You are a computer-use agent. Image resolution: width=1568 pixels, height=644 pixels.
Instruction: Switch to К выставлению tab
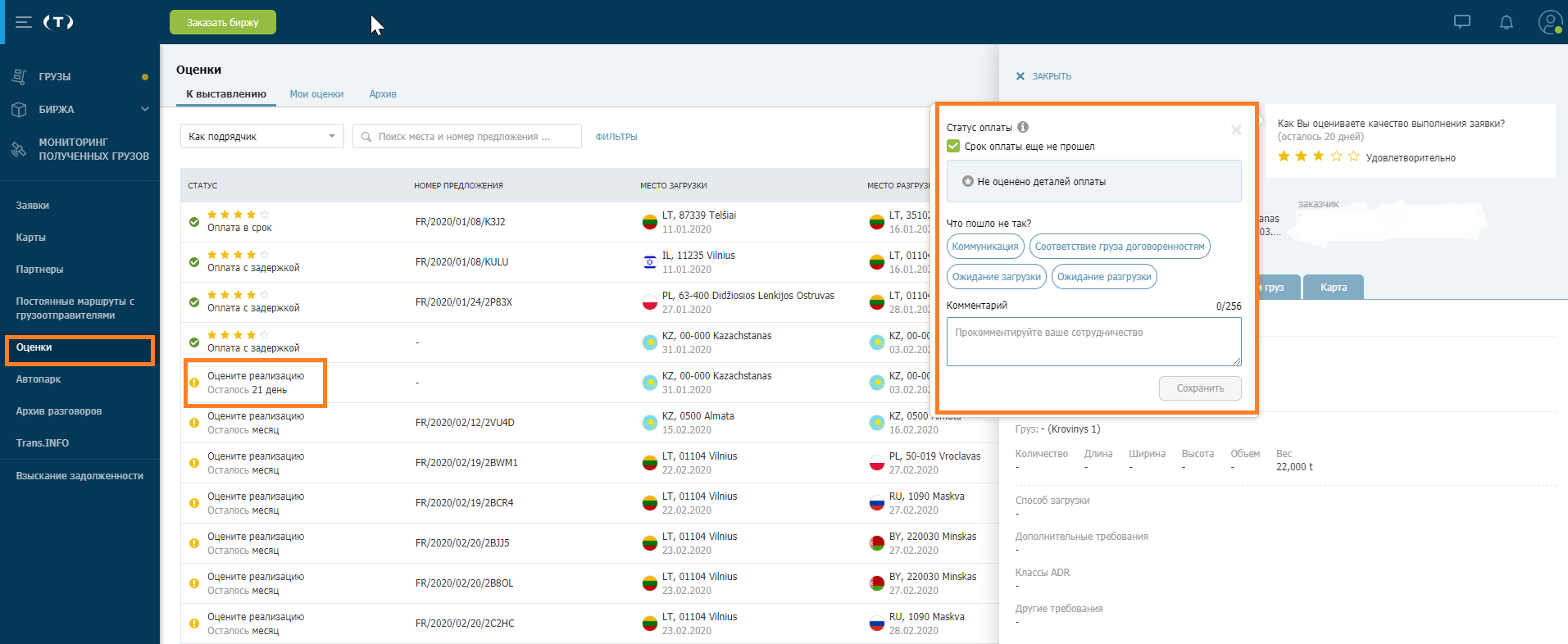click(226, 94)
